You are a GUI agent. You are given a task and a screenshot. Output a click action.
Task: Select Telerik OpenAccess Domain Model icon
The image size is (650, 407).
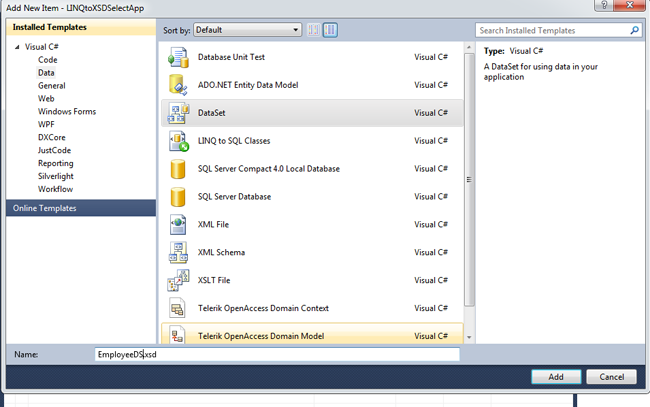(179, 336)
